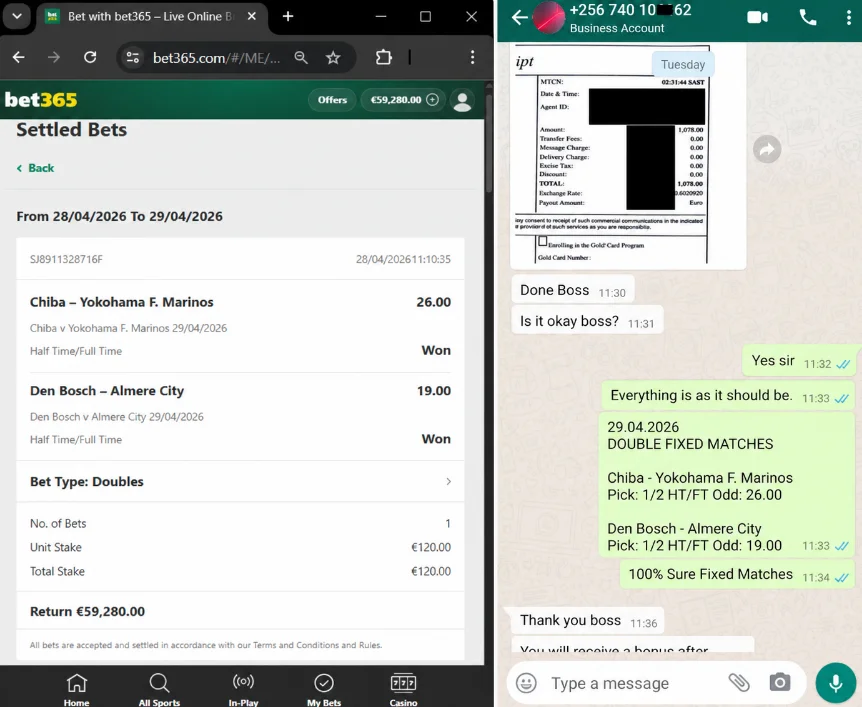Click the 28/04/2026 11:10:35 timestamp
This screenshot has width=862, height=707.
[x=403, y=259]
